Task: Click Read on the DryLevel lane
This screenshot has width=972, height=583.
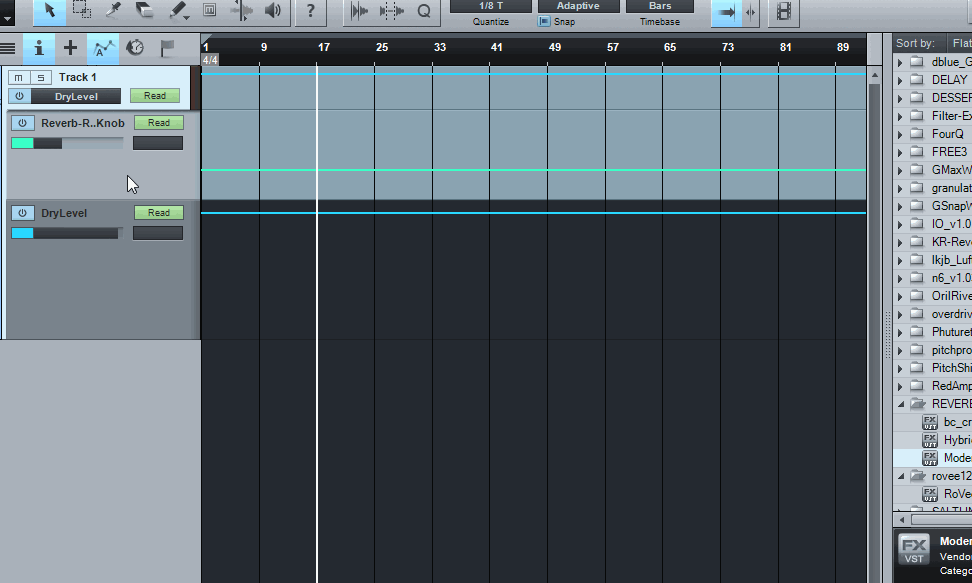Action: point(159,213)
